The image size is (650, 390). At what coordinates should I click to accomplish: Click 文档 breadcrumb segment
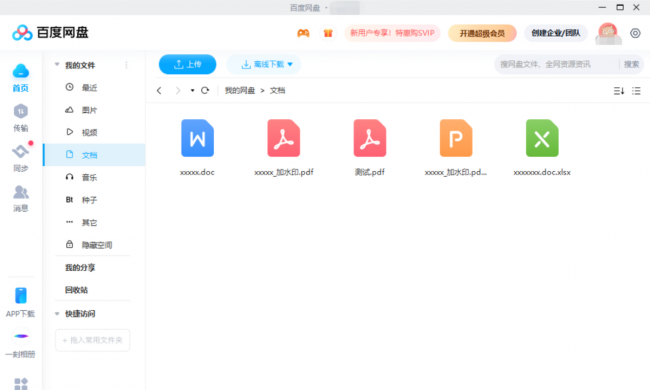[277, 90]
